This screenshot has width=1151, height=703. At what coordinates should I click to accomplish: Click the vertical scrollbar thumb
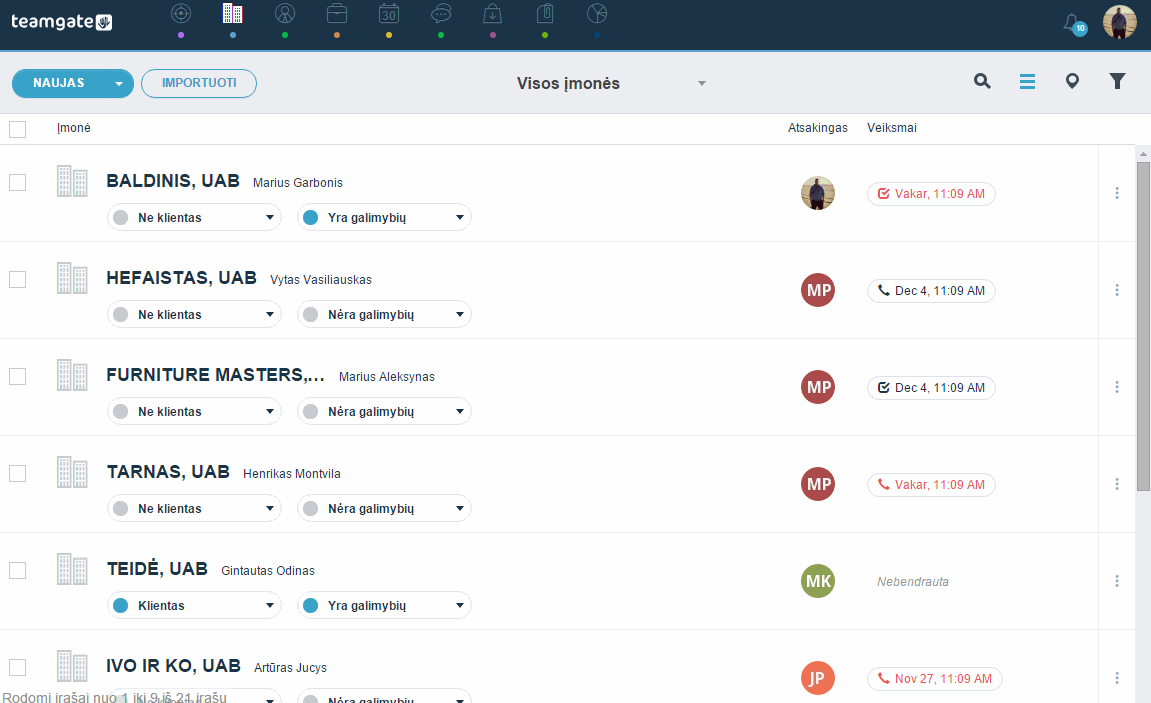1143,326
